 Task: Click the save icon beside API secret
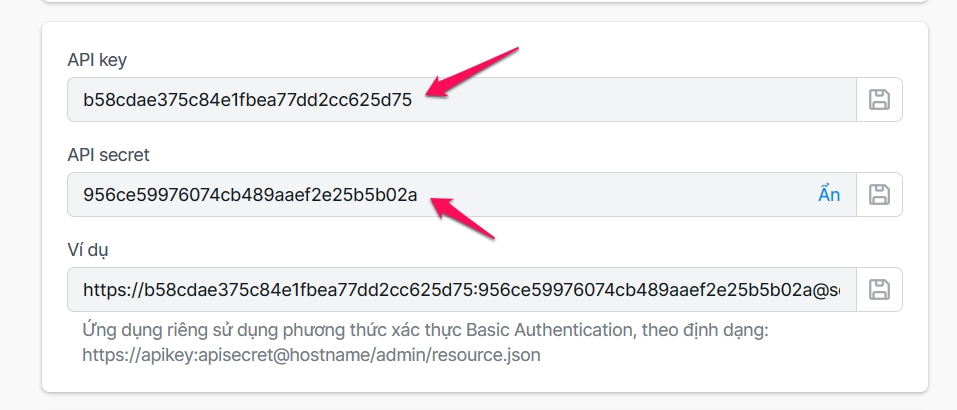(879, 194)
